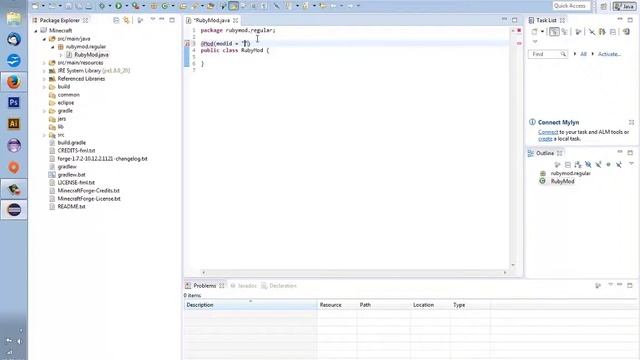This screenshot has height=360, width=640.
Task: Expand Referenced Libraries node
Action: point(44,79)
